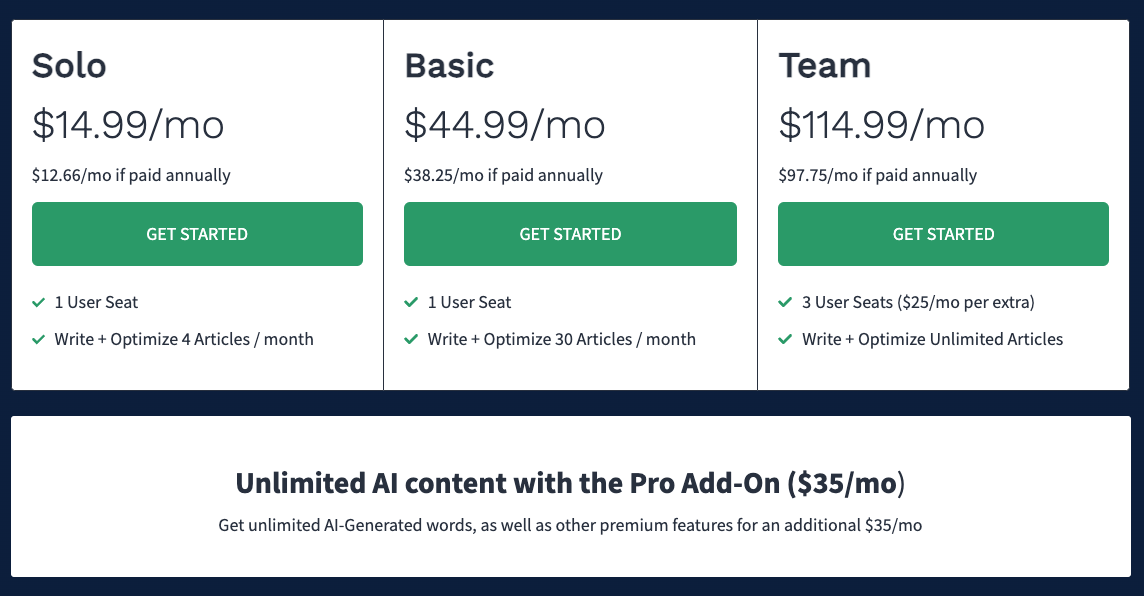
Task: Choose Get Started for the Team plan
Action: point(943,234)
